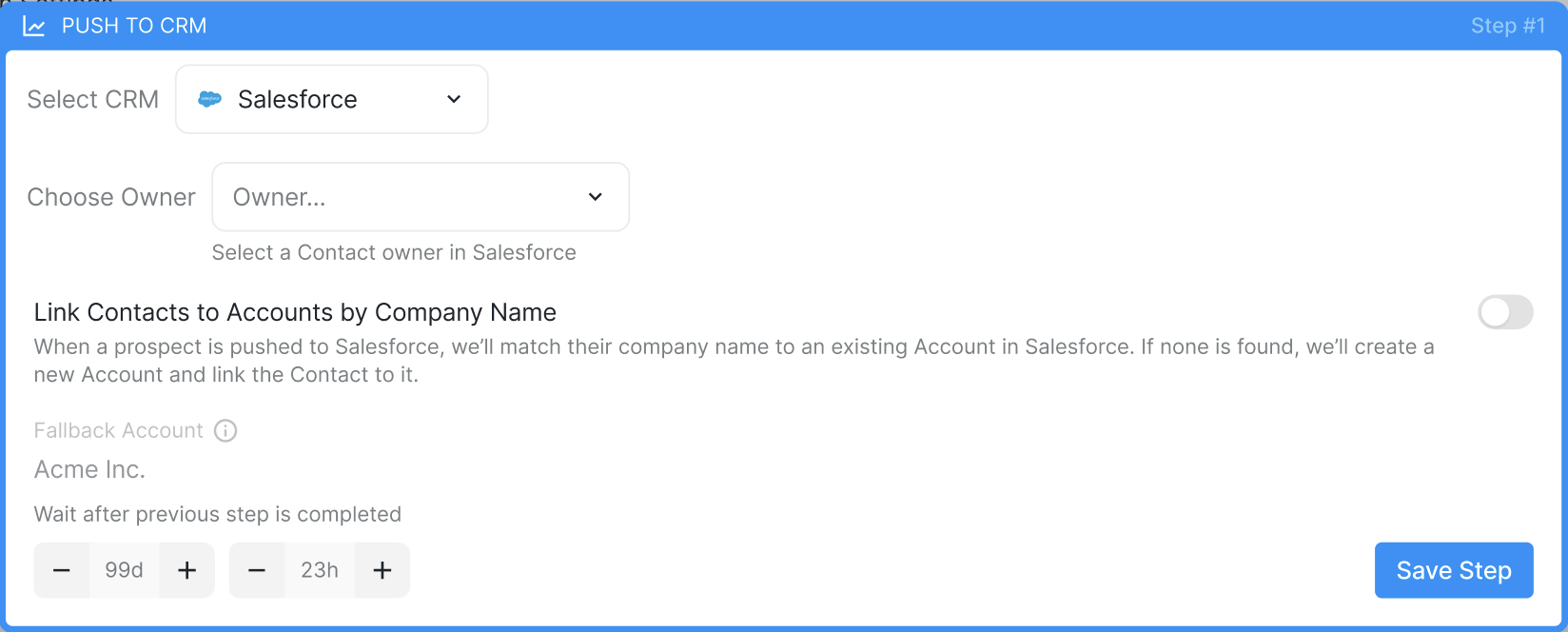Screen dimensions: 1568x632
Task: Click the Step #1 label
Action: [x=1507, y=26]
